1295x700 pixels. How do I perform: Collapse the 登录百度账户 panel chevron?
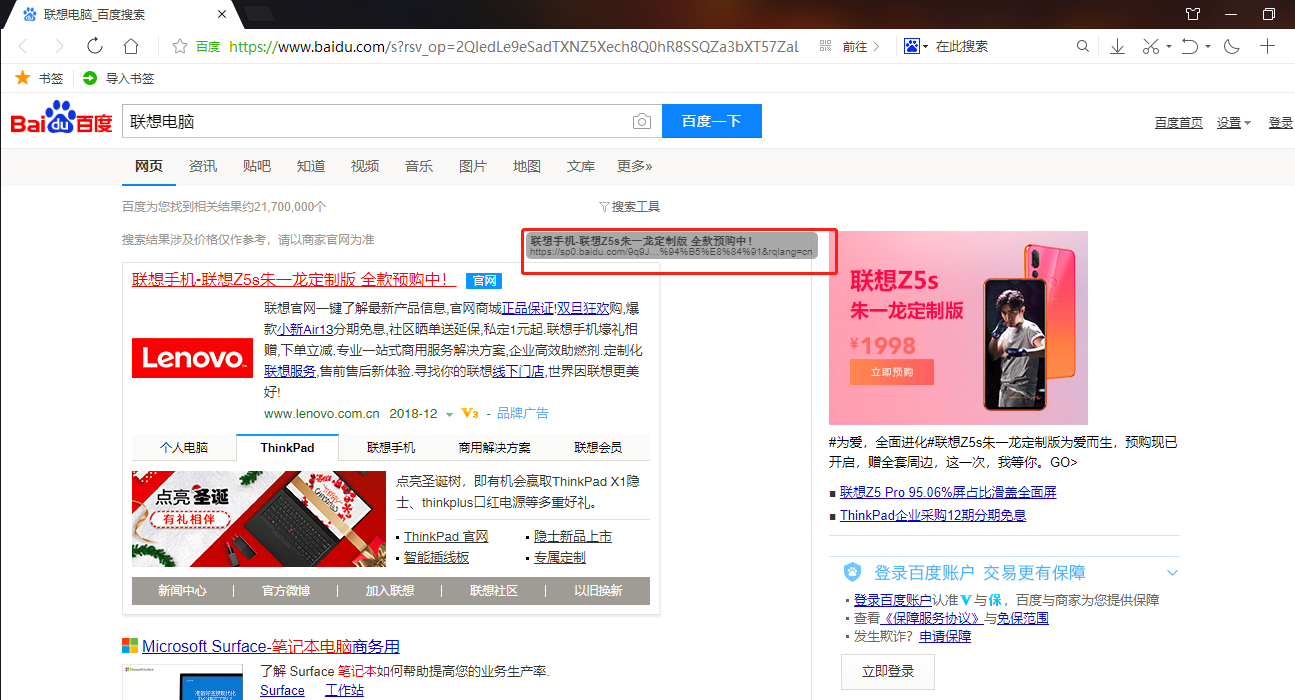pyautogui.click(x=1172, y=573)
